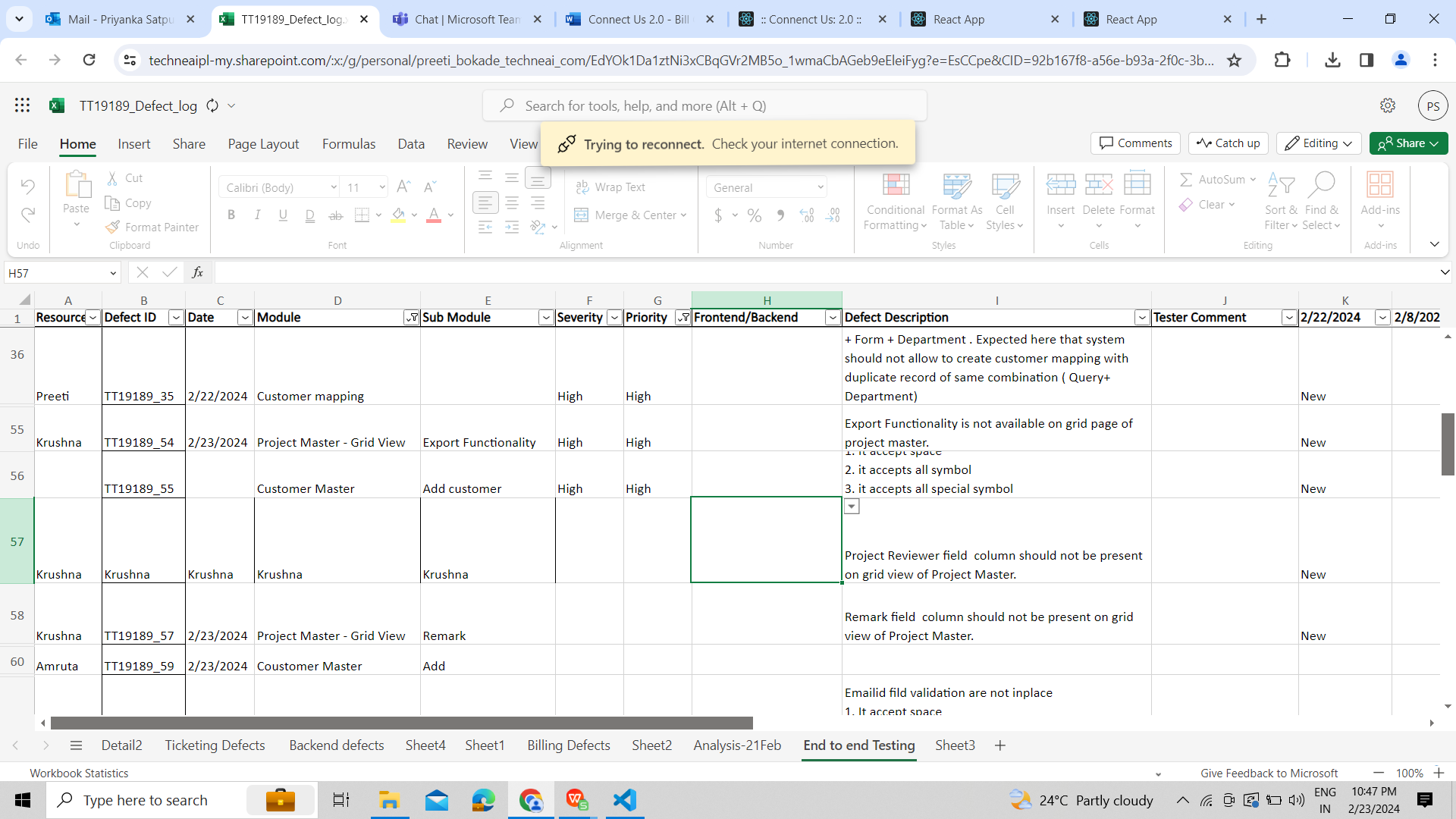The height and width of the screenshot is (819, 1456).
Task: Switch to Backend defects sheet tab
Action: 337,745
